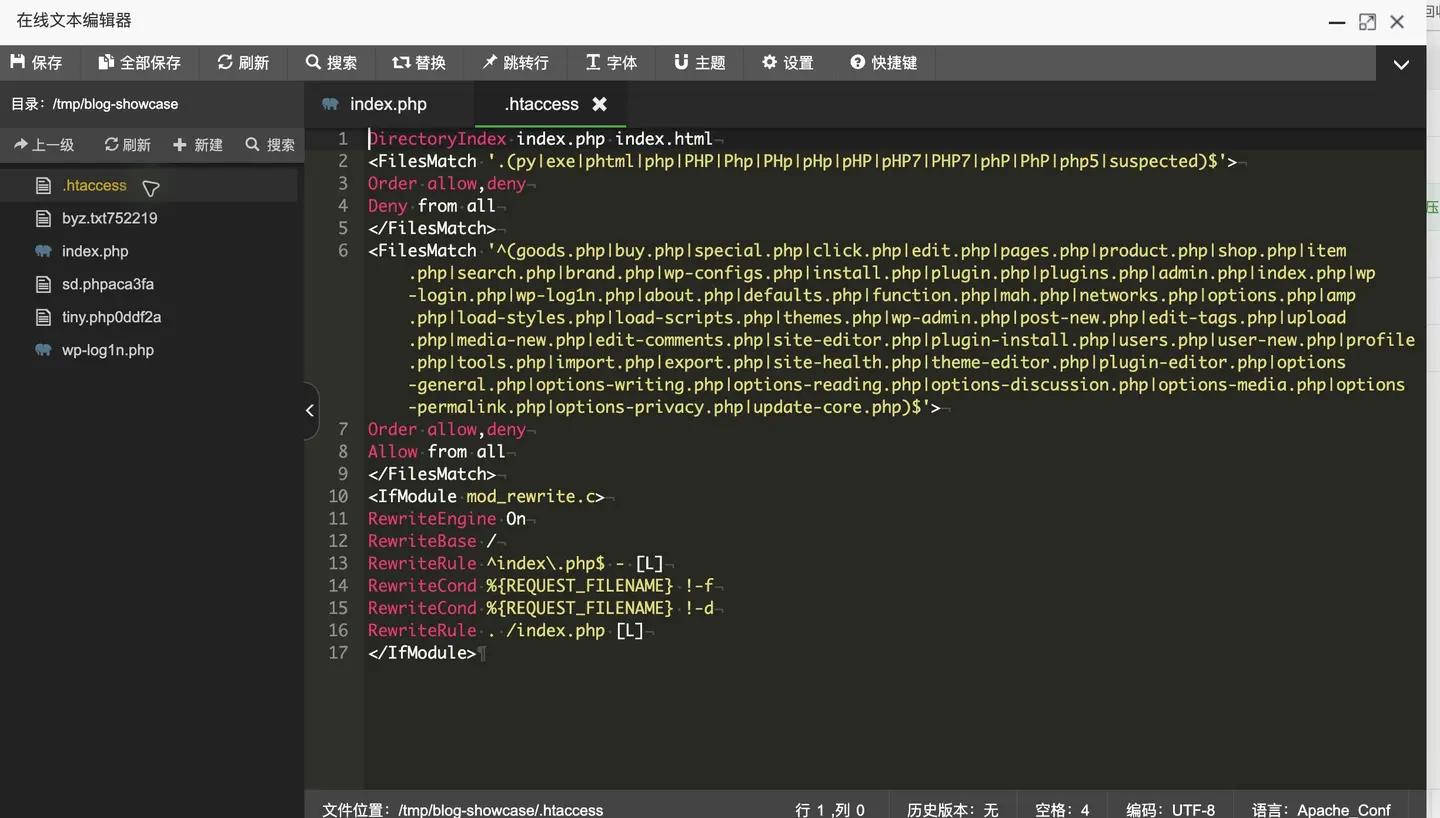Click the document icon beside tiny.php0ddf2a
This screenshot has height=818, width=1440.
click(43, 317)
